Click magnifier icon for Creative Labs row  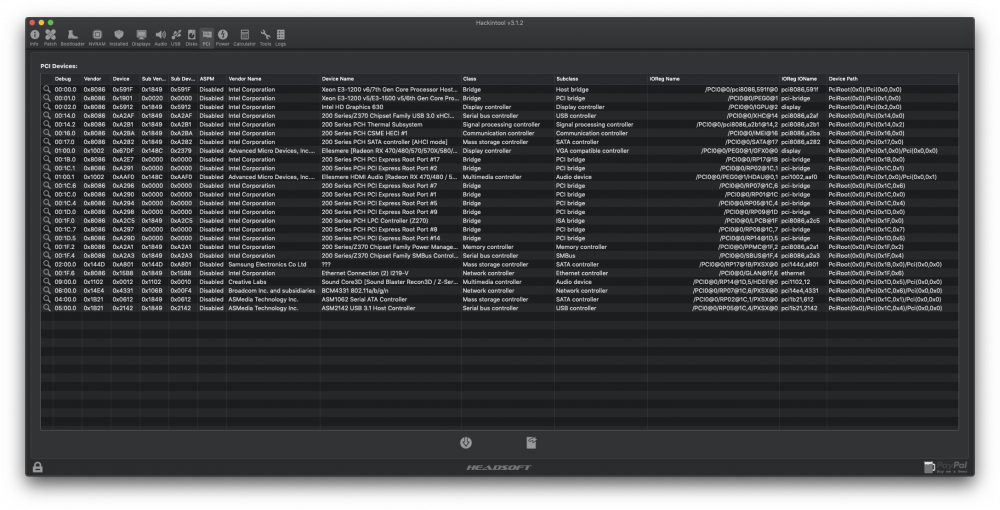[x=47, y=282]
